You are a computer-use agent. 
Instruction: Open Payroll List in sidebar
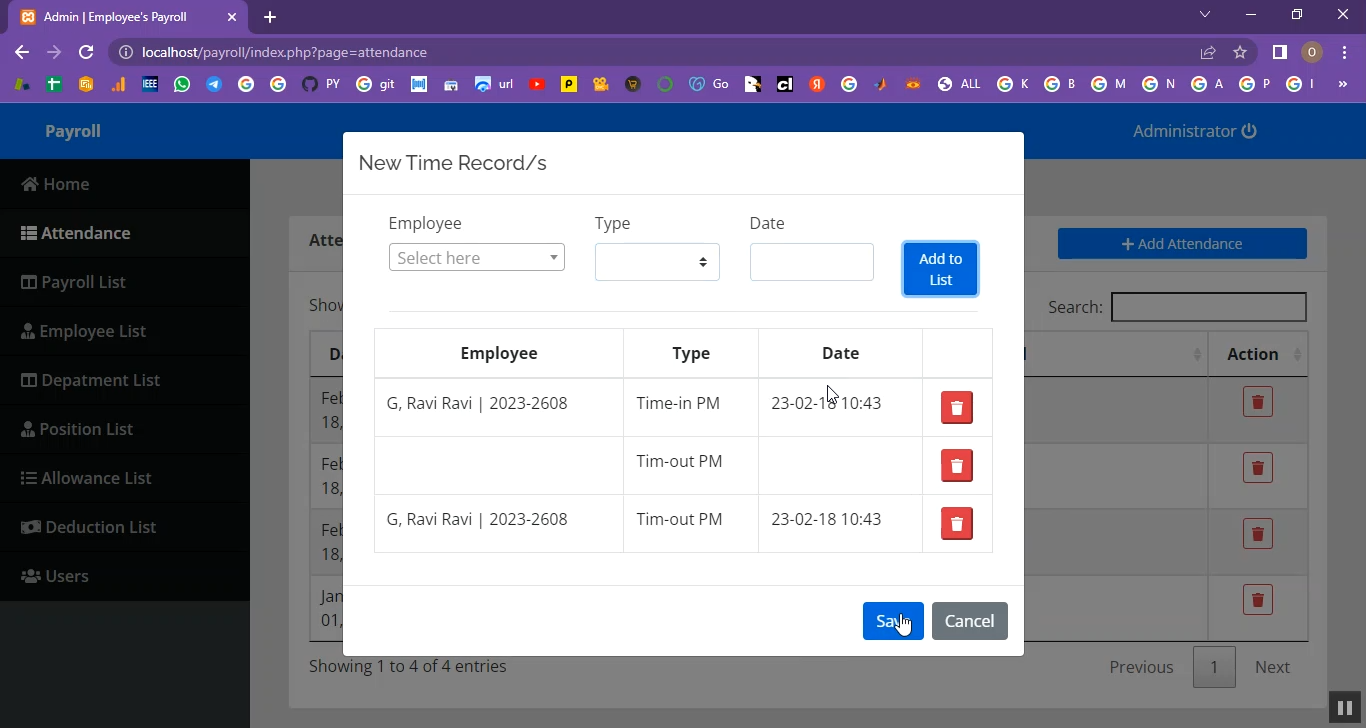[x=83, y=282]
